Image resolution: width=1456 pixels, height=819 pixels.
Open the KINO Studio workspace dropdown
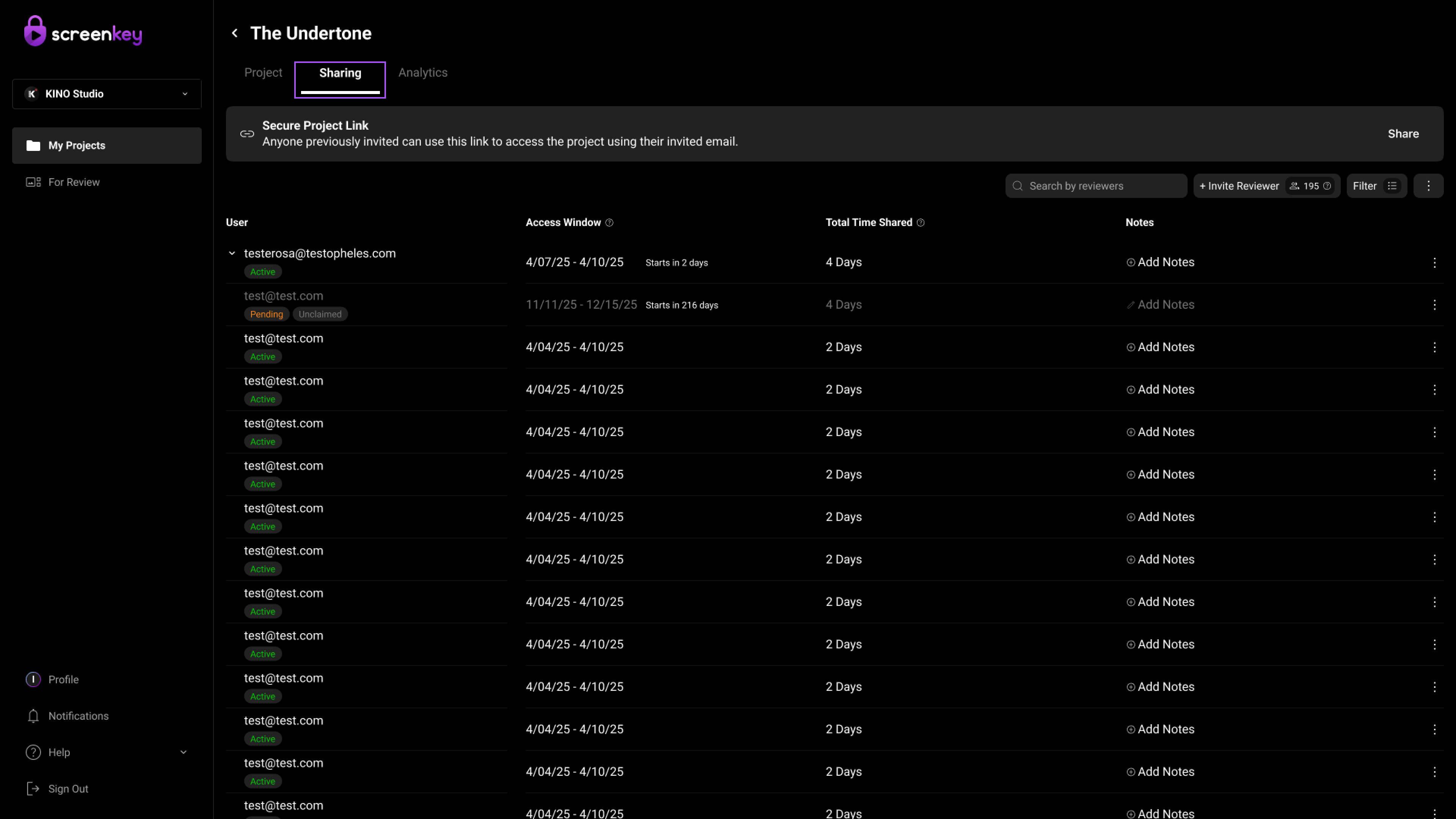click(x=107, y=94)
